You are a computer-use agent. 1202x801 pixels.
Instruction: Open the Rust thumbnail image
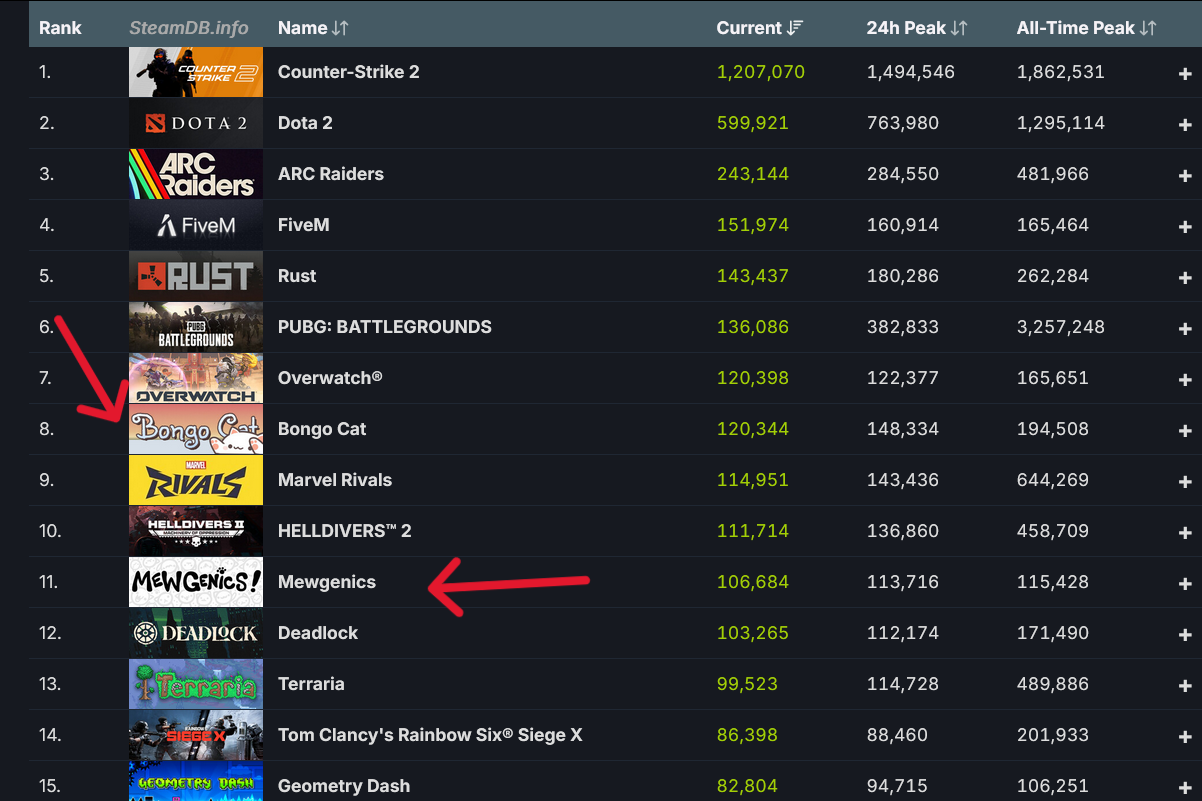tap(196, 276)
